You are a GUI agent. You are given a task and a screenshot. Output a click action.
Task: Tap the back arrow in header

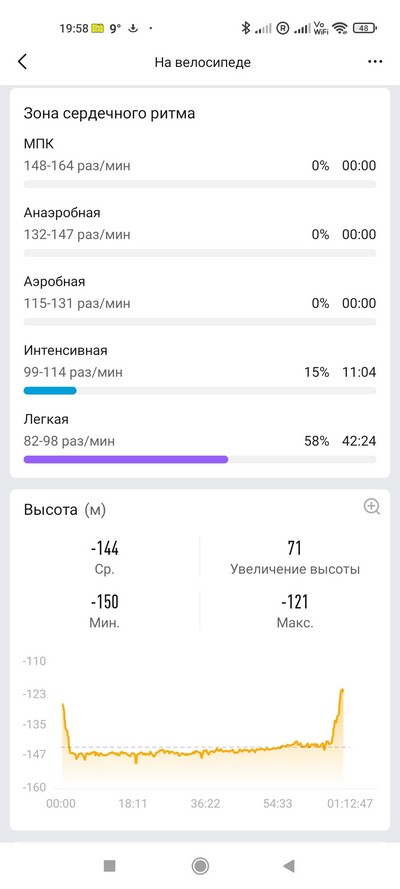(x=22, y=62)
